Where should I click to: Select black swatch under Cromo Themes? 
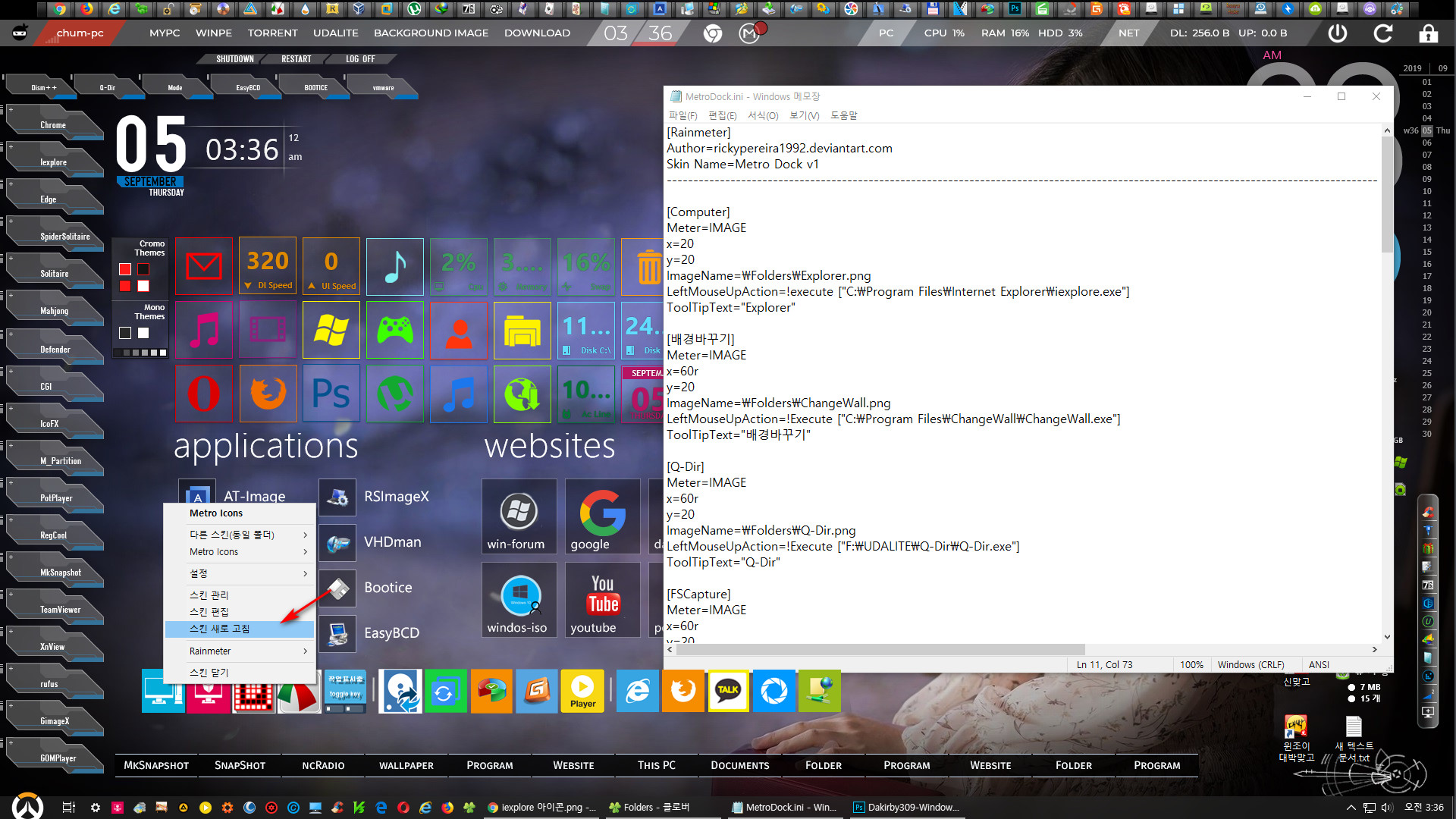pos(143,269)
